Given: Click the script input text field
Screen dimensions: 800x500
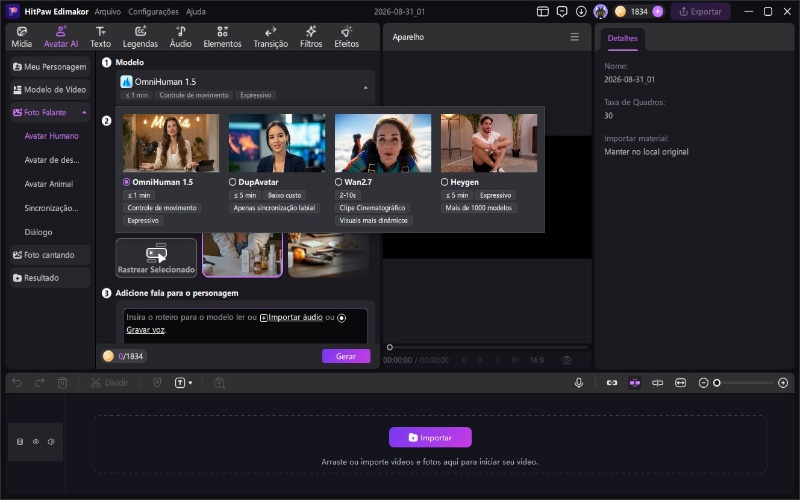Looking at the screenshot, I should point(245,326).
